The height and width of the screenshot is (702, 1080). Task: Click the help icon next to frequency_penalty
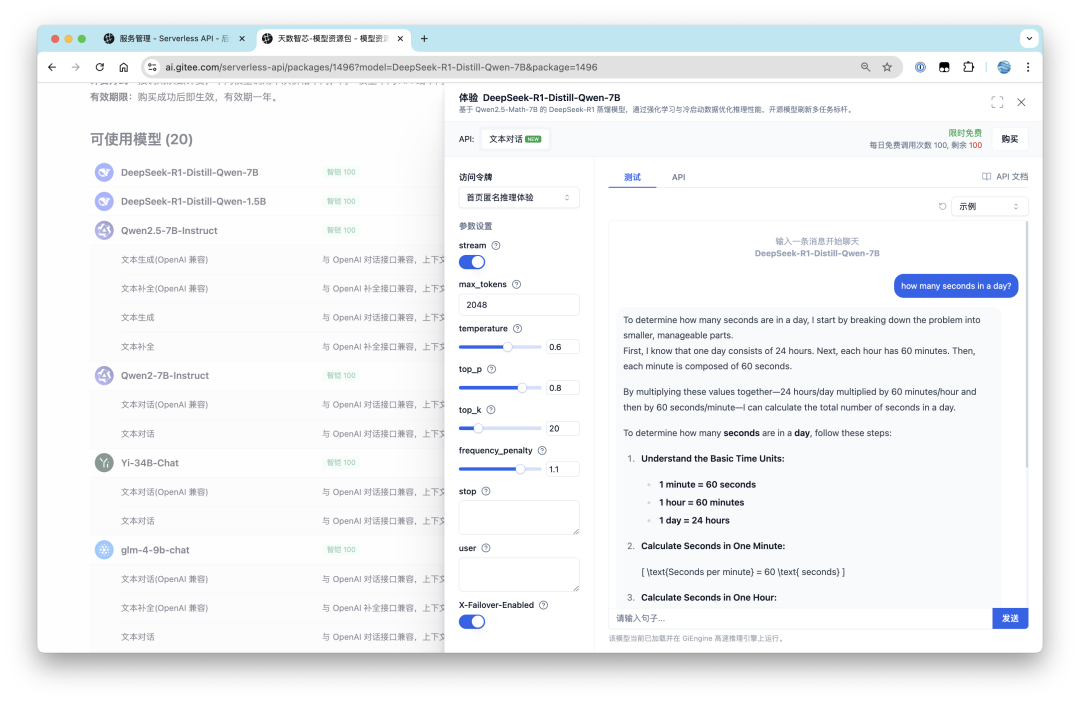(x=542, y=451)
